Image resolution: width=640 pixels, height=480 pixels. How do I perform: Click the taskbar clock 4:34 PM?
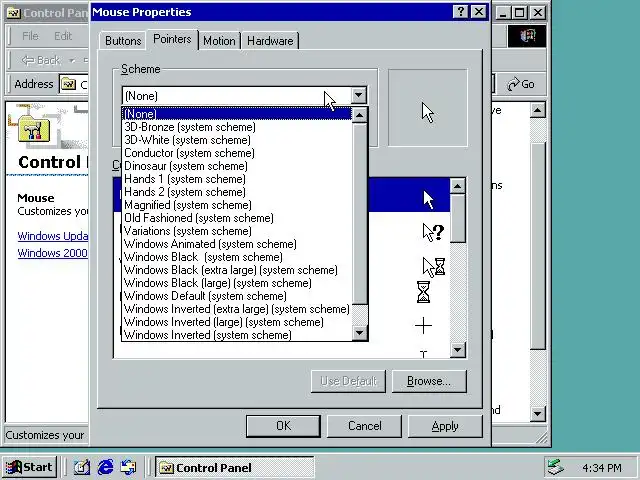tap(602, 468)
